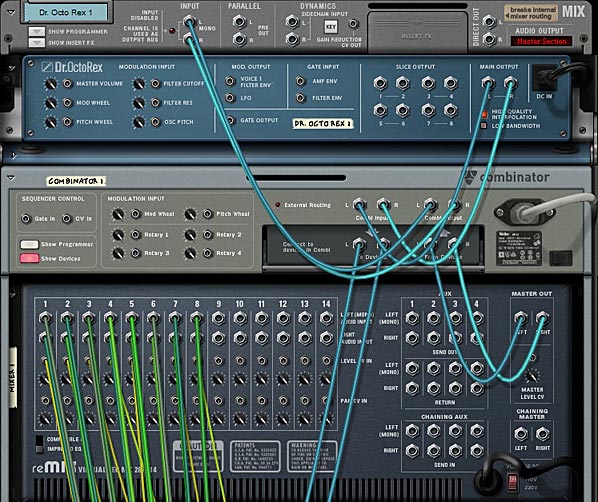Click Dr.OctoRex Slice Output 1 jack

[x=380, y=83]
